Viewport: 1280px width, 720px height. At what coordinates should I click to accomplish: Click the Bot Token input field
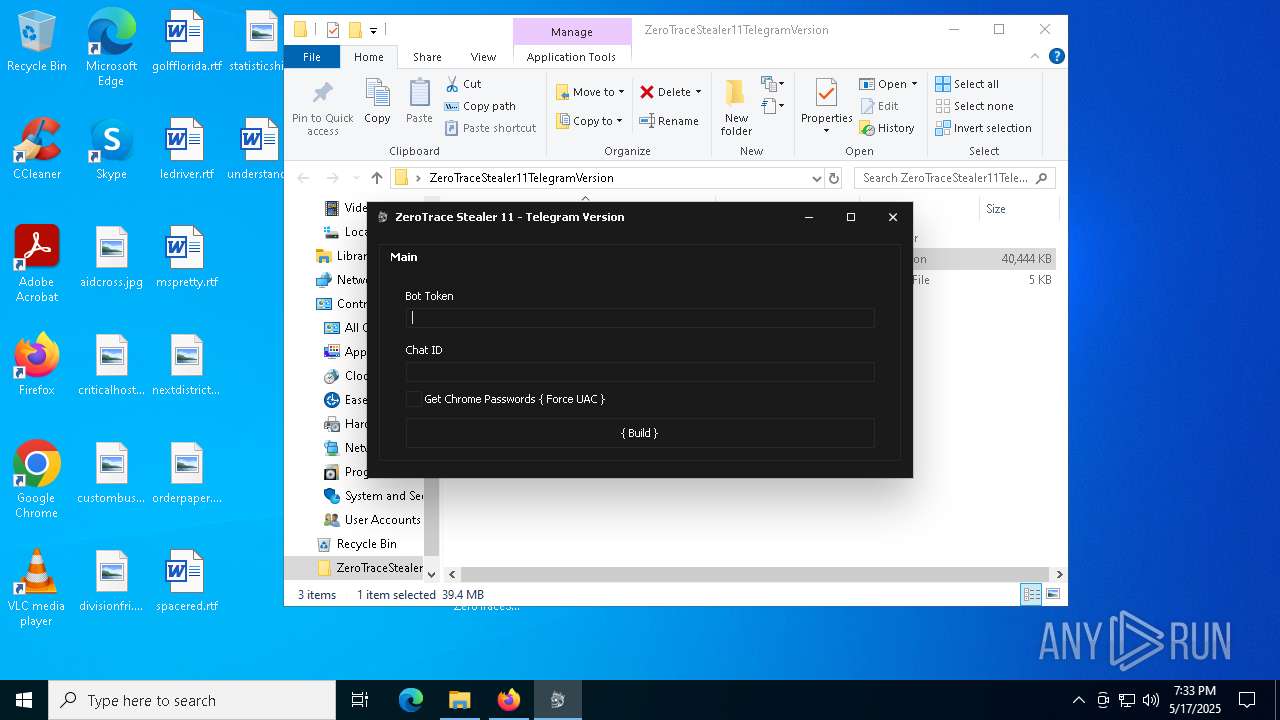coord(640,318)
